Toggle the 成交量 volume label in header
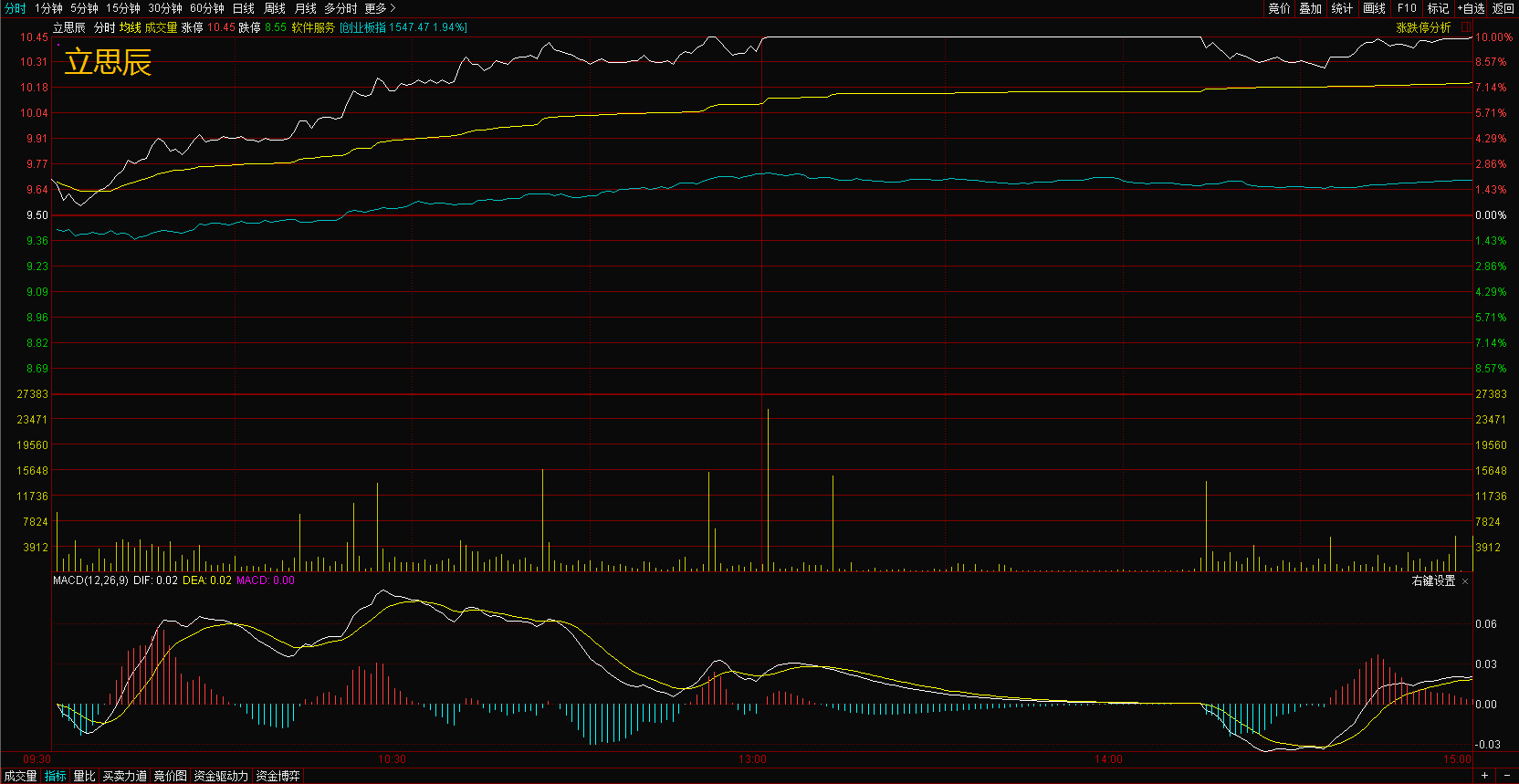1519x784 pixels. point(161,27)
